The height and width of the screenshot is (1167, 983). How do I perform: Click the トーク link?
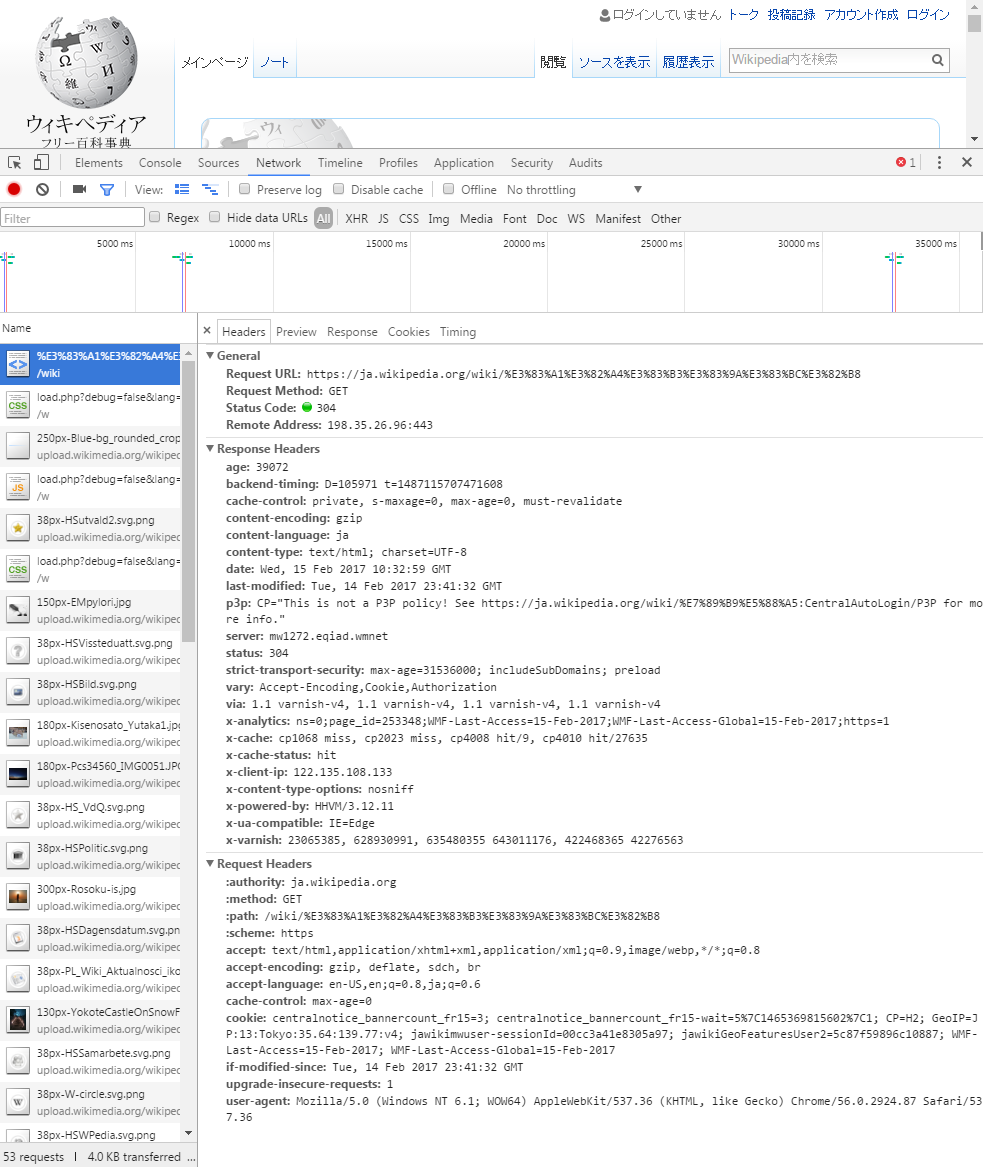click(743, 15)
